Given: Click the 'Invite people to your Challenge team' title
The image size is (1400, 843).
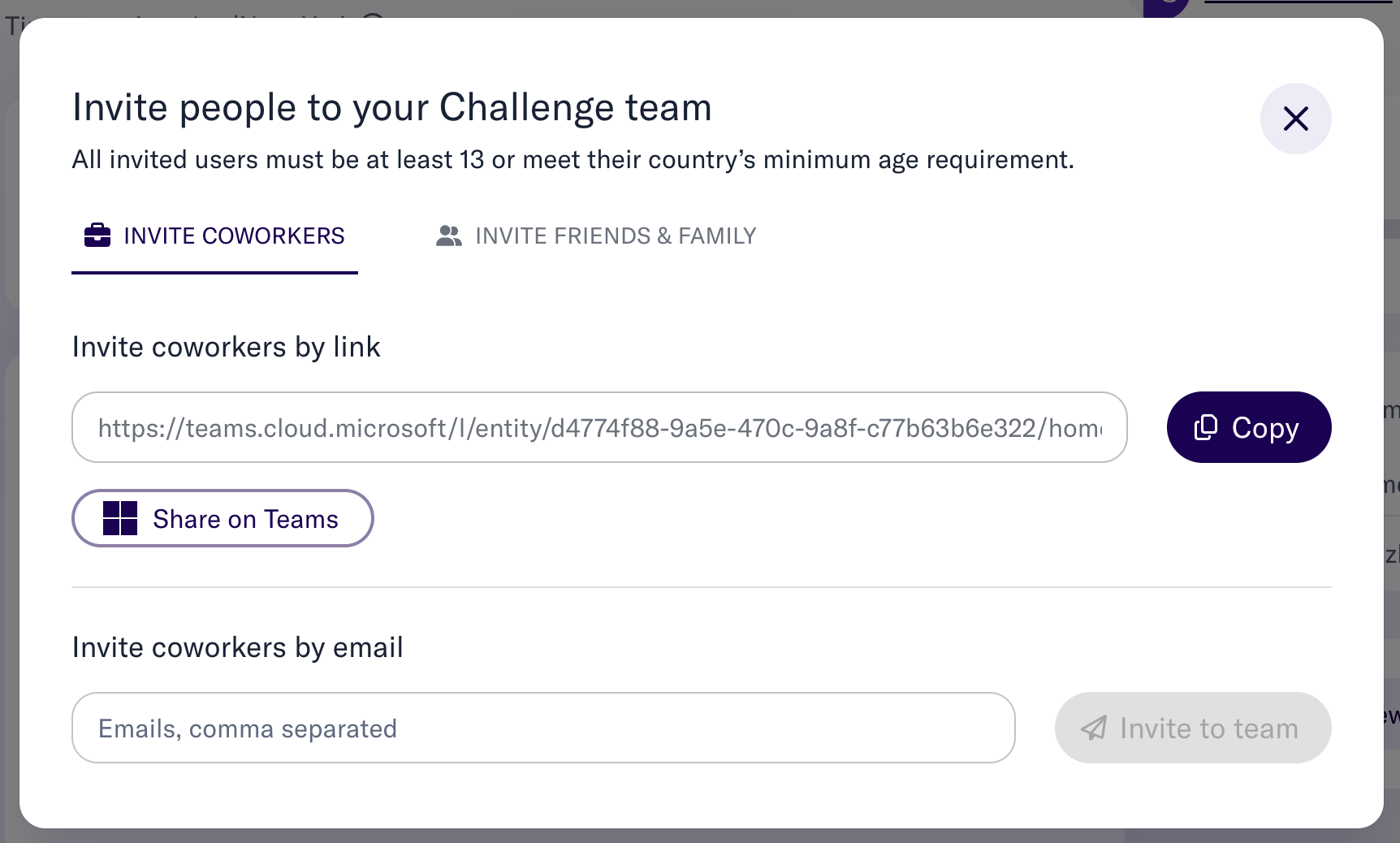Looking at the screenshot, I should pyautogui.click(x=392, y=107).
